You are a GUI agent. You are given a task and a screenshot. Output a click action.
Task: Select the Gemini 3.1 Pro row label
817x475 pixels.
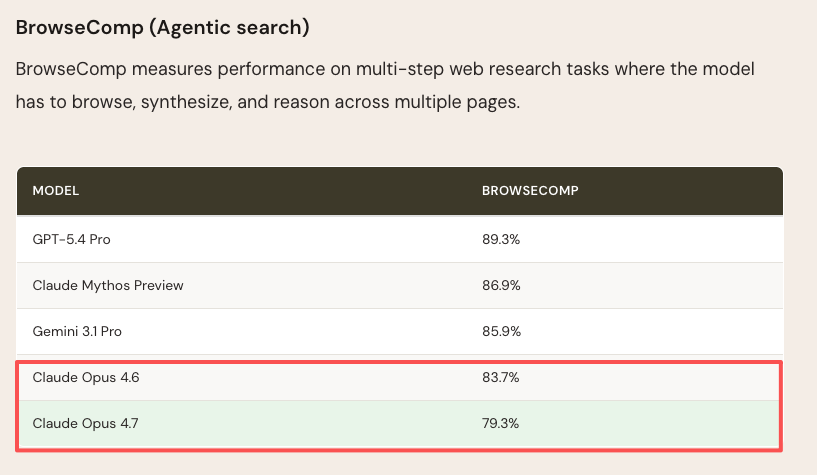[x=77, y=331]
